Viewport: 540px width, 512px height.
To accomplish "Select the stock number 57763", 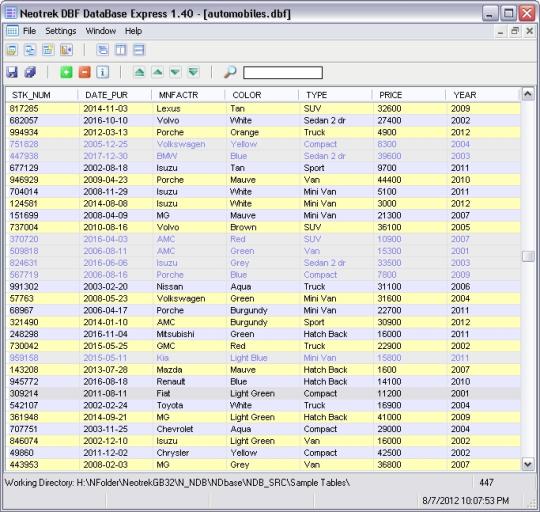I will tap(21, 299).
